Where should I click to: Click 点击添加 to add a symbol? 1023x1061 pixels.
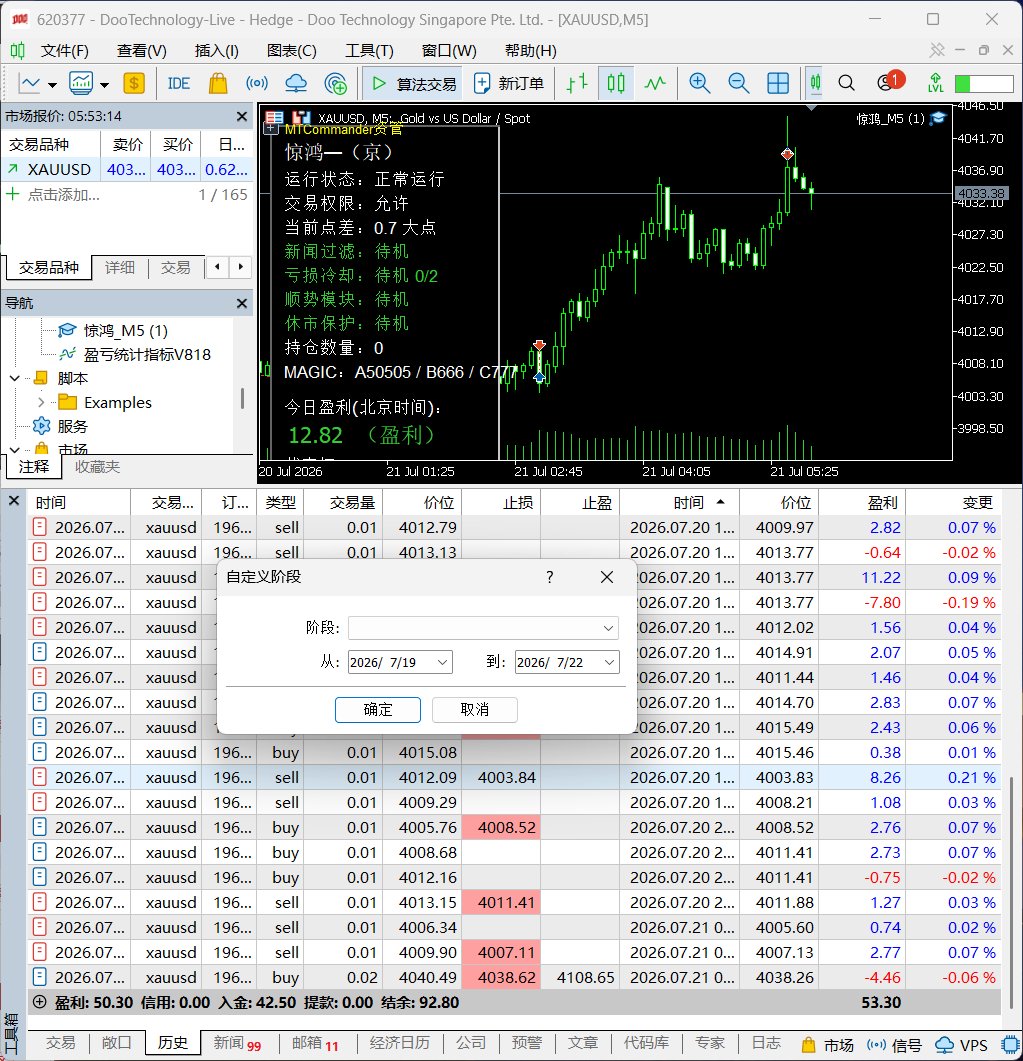click(x=64, y=195)
